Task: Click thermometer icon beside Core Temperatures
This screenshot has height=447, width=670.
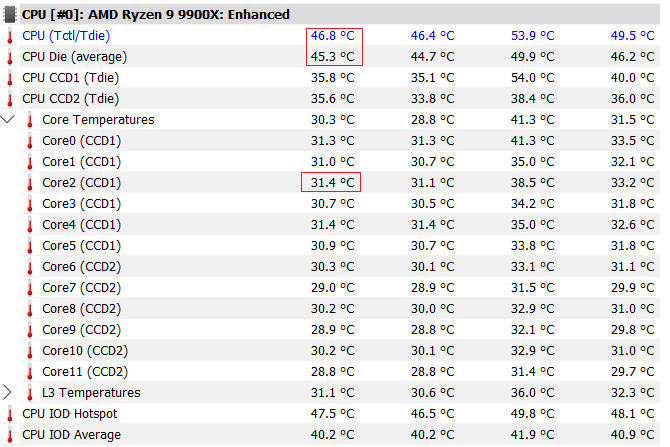Action: tap(30, 120)
